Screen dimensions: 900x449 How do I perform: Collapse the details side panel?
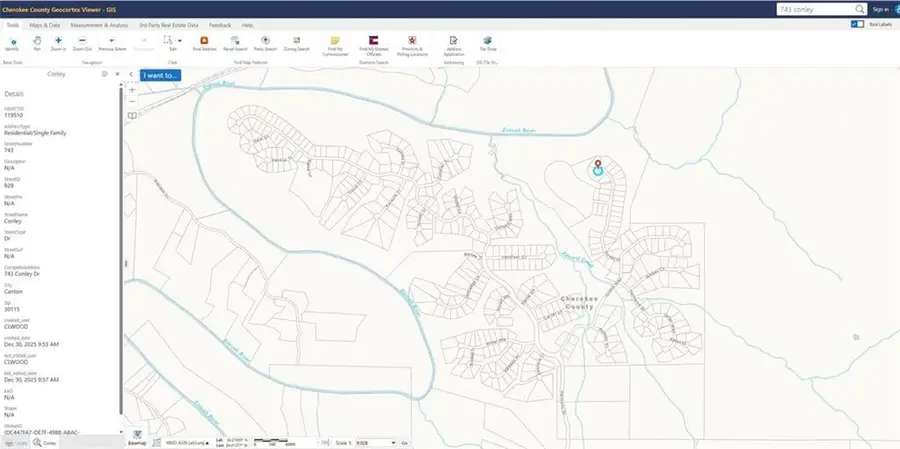[x=131, y=74]
